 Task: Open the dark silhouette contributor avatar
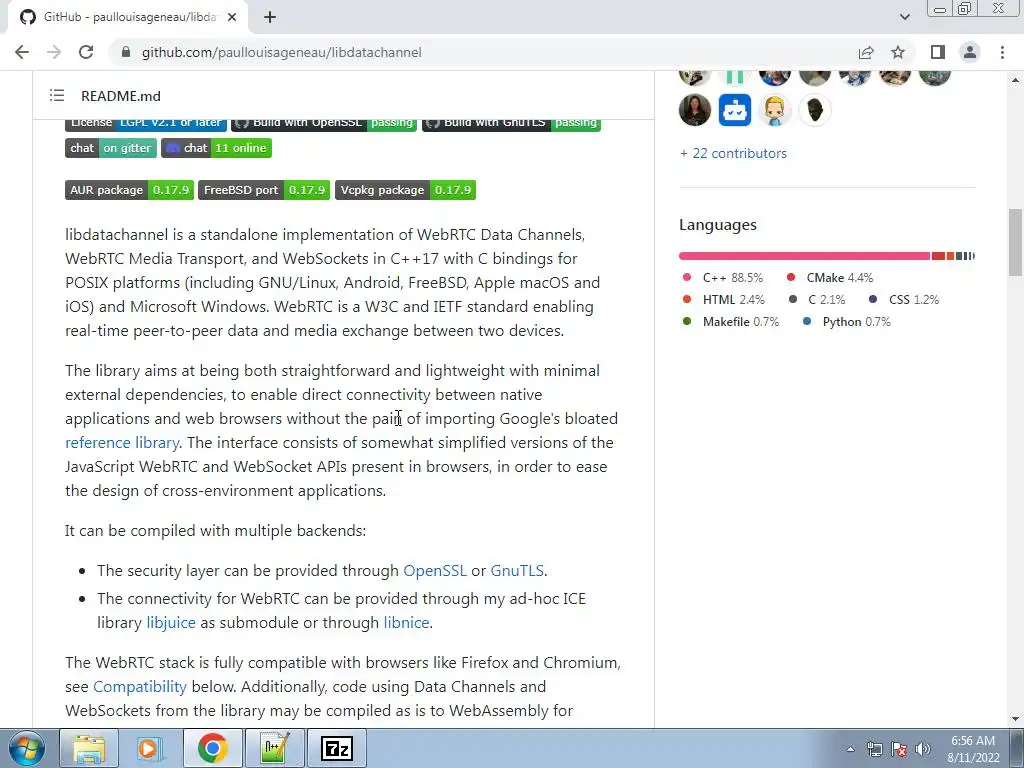814,110
